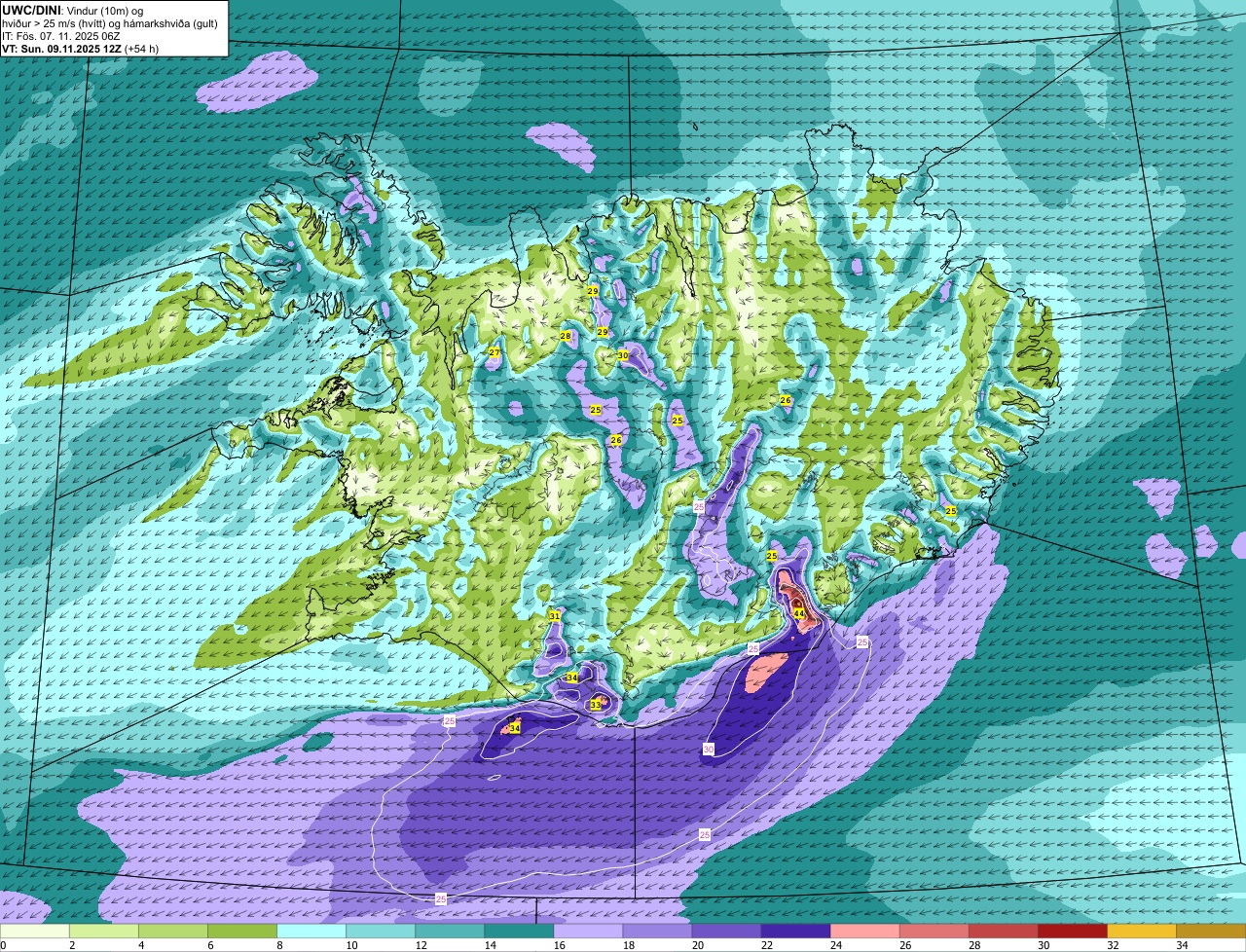Click the 28–30 m/s red legend swatch
The height and width of the screenshot is (952, 1246).
point(1003,932)
